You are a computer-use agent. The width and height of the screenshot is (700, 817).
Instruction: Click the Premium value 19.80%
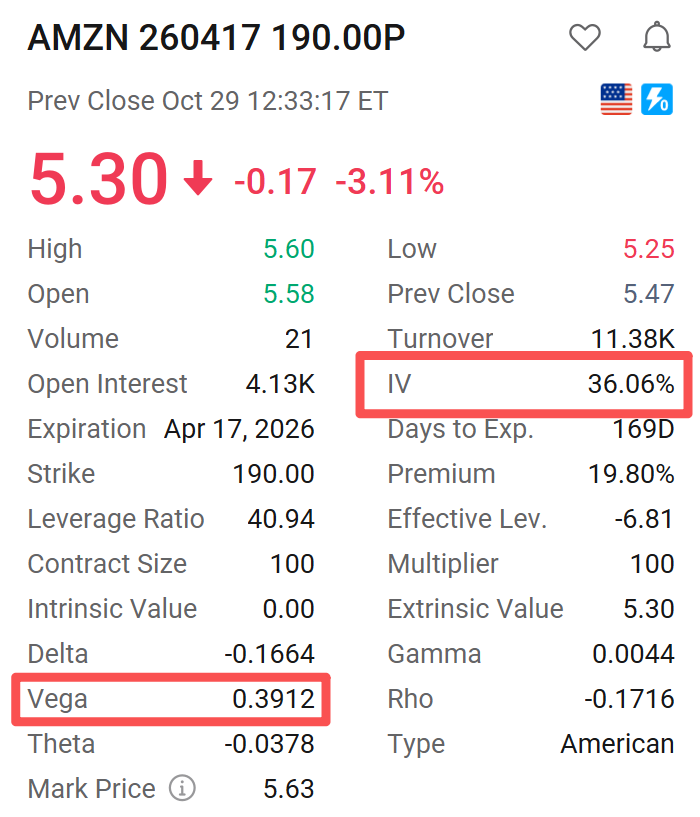tap(631, 474)
